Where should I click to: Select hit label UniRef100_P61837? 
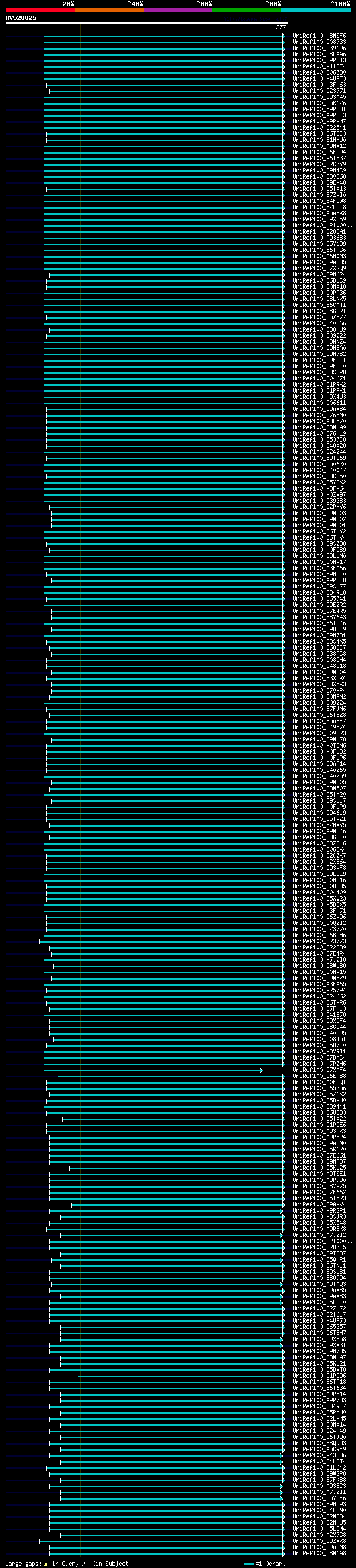pyautogui.click(x=319, y=159)
